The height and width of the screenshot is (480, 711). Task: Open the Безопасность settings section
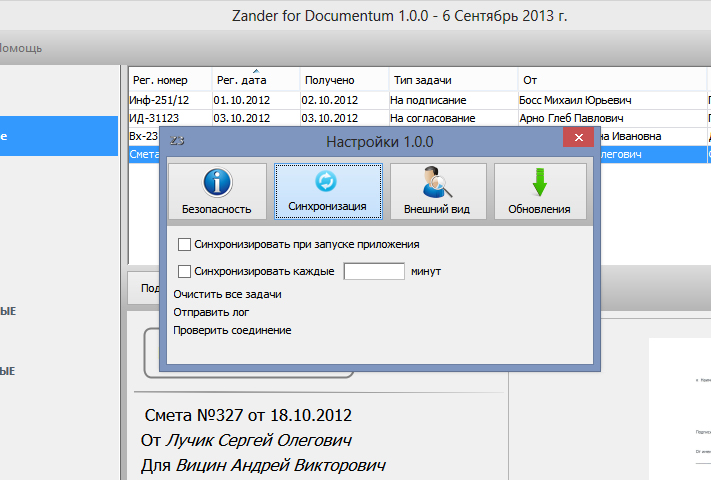(x=217, y=191)
